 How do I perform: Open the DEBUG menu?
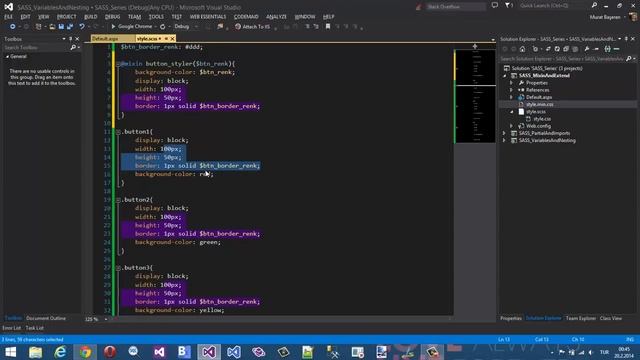(x=112, y=17)
